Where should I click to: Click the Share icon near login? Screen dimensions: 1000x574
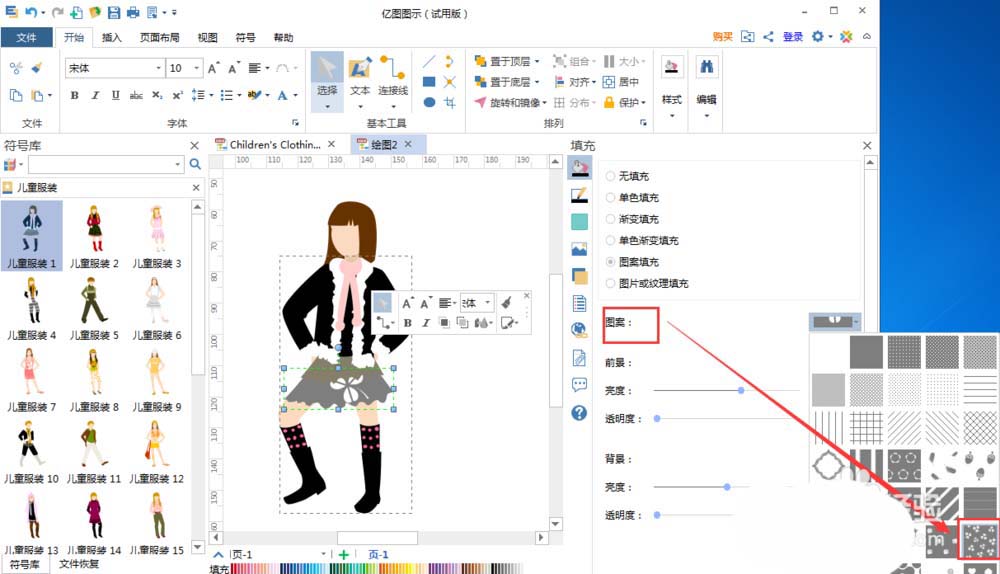click(768, 36)
